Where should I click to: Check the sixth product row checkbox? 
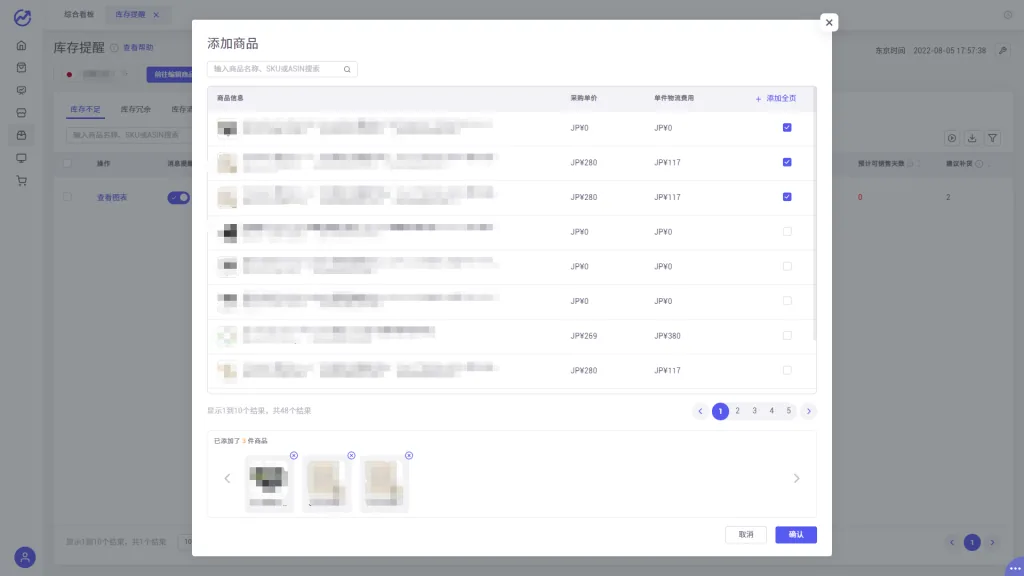point(787,301)
